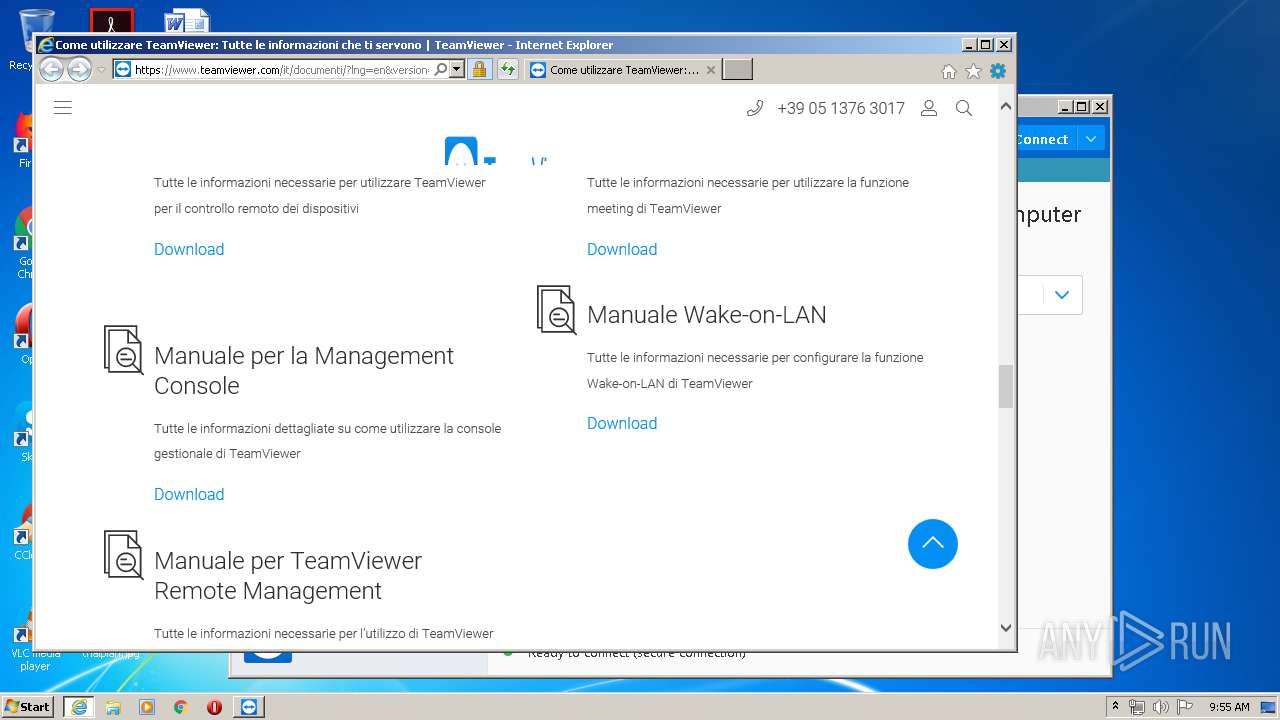Image resolution: width=1280 pixels, height=720 pixels.
Task: Expand the Connect dropdown arrow in TeamViewer window
Action: coord(1091,139)
